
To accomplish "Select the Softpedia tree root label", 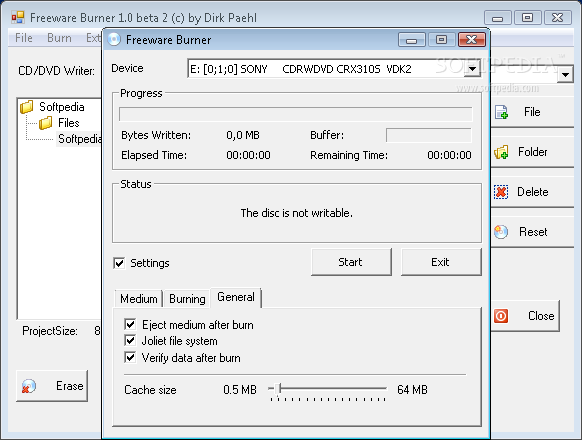I will [62, 107].
